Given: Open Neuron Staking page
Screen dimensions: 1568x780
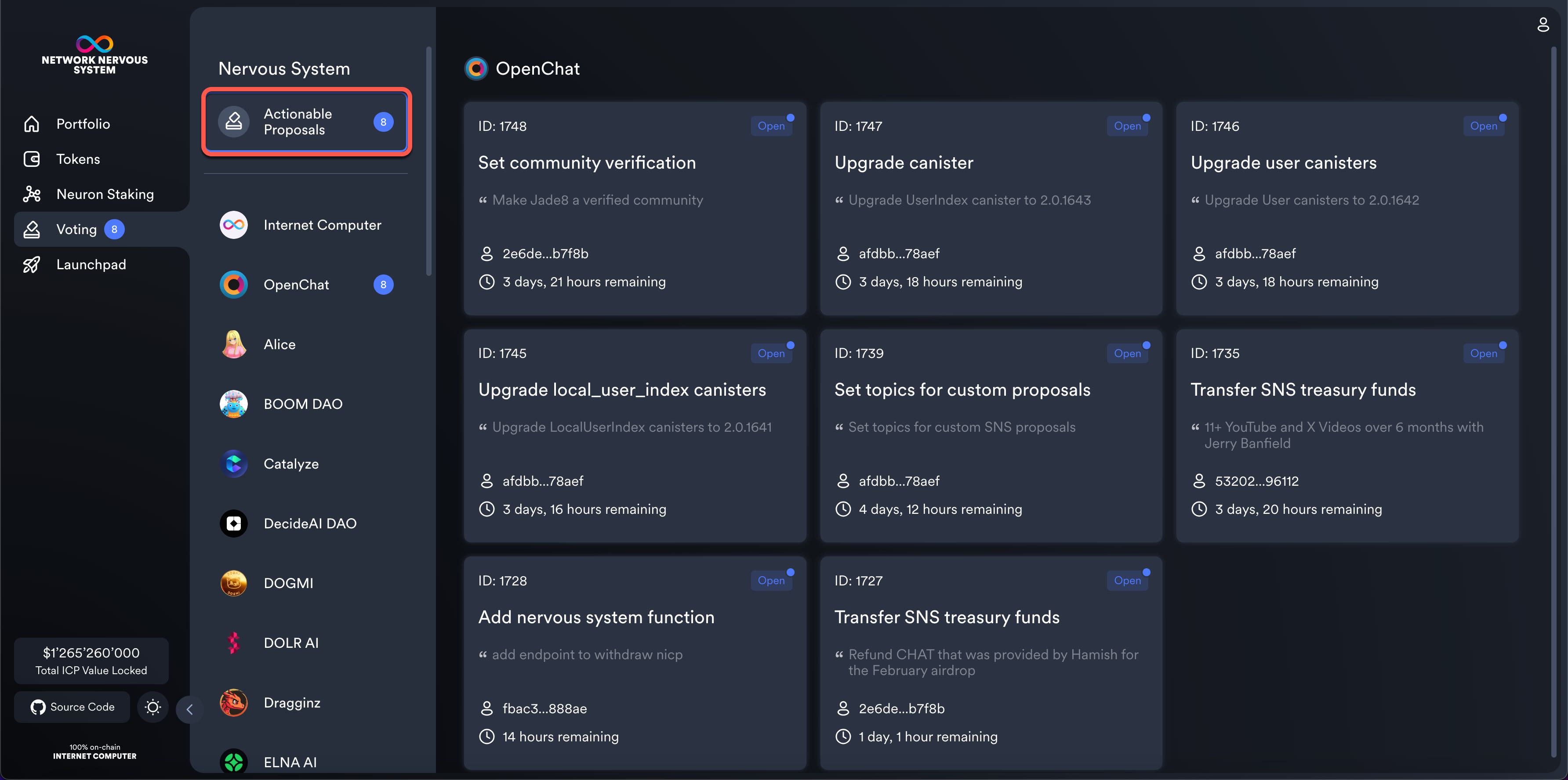Looking at the screenshot, I should coord(105,195).
